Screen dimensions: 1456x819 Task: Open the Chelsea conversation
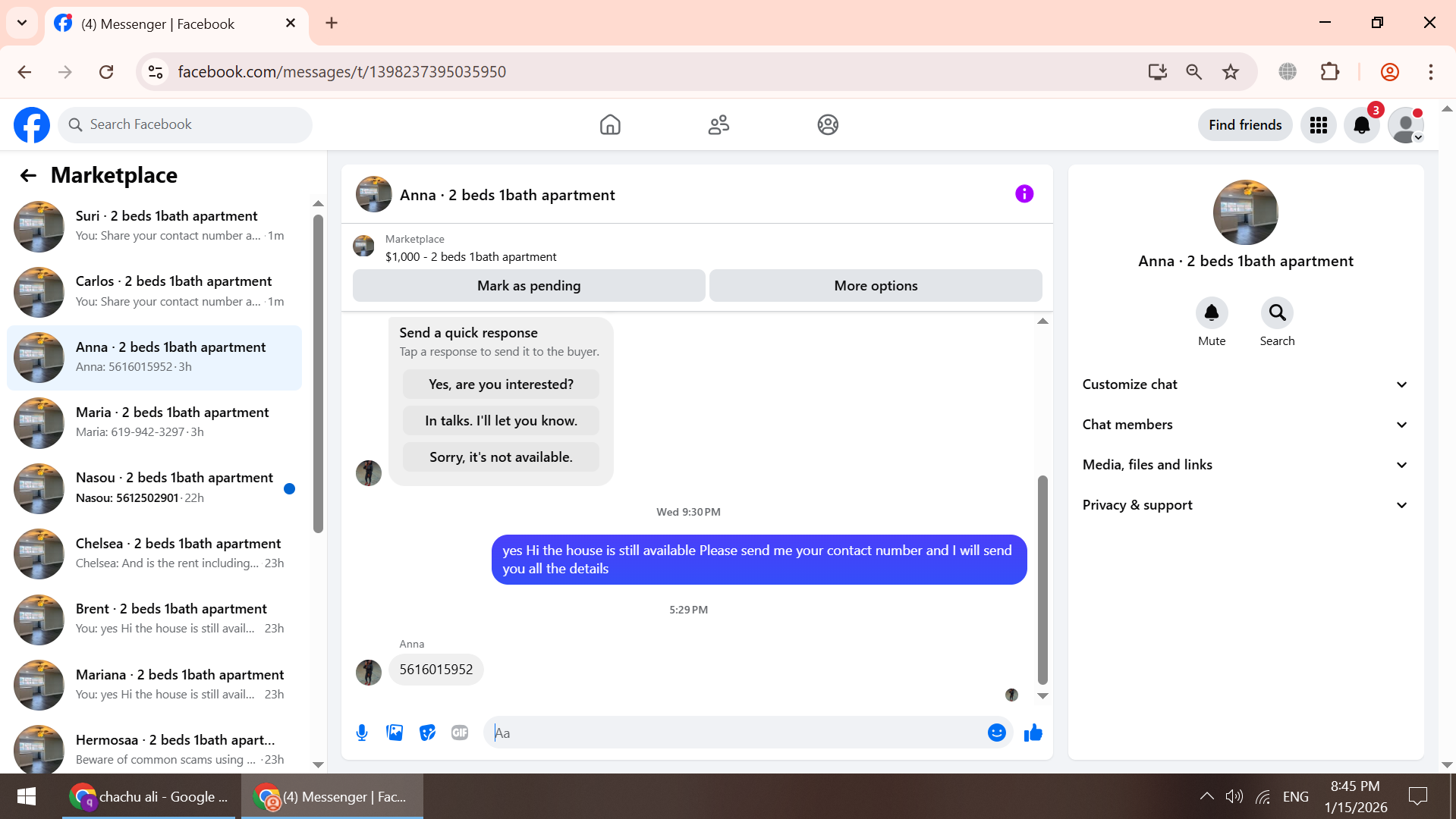(155, 554)
